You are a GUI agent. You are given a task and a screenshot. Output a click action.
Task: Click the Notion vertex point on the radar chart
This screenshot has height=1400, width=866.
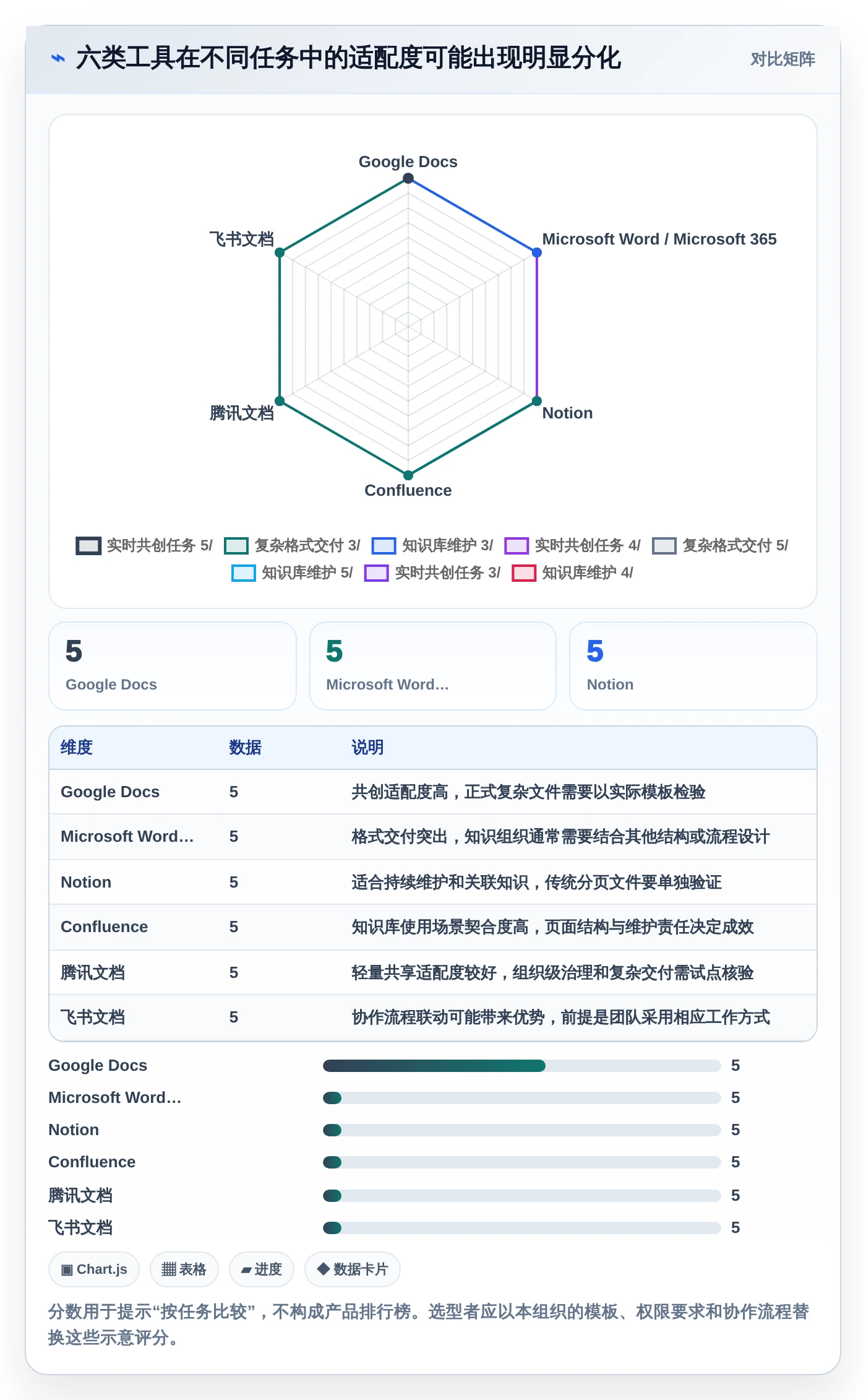pyautogui.click(x=537, y=401)
